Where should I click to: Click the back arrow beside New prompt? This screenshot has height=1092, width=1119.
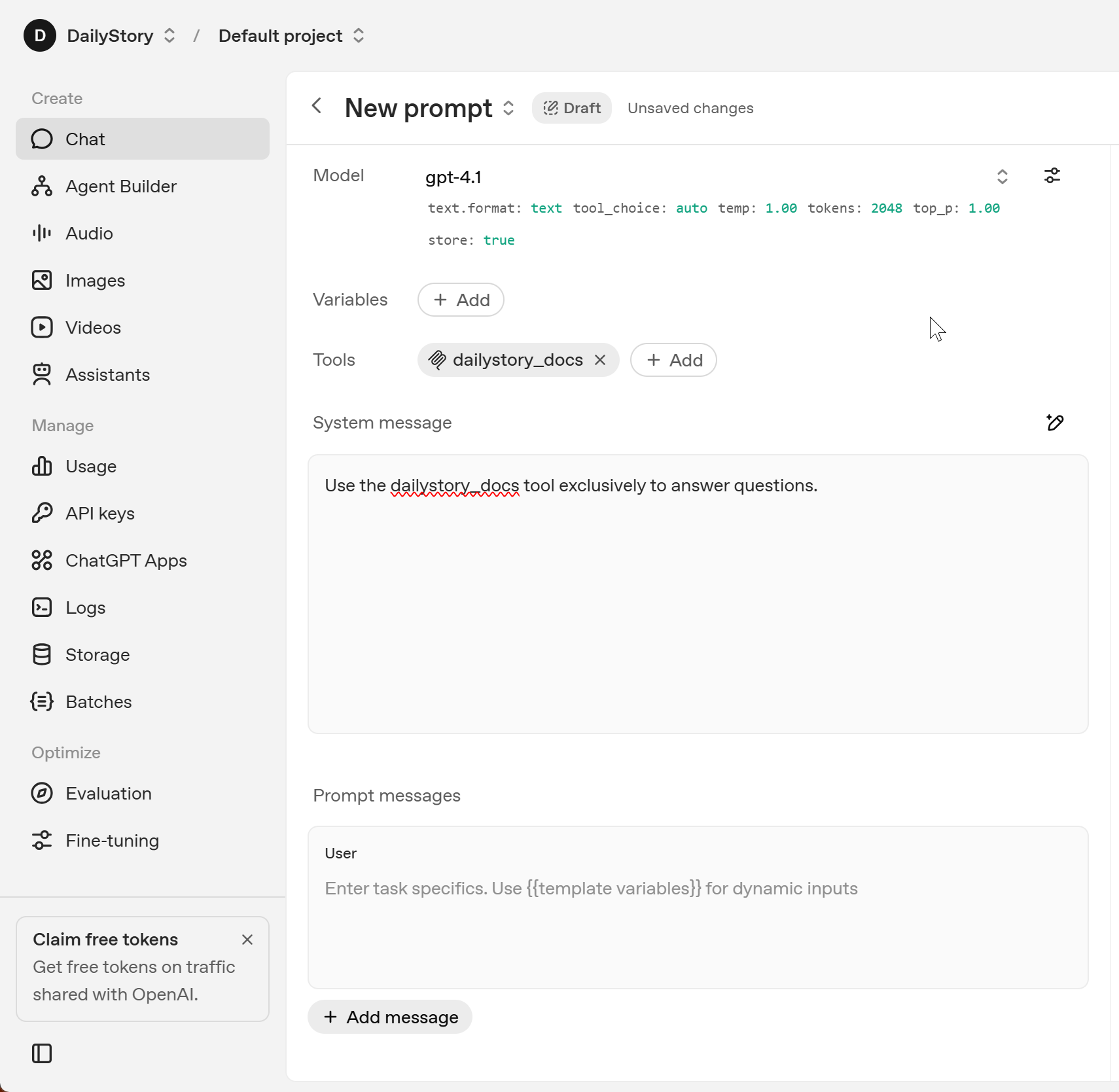pyautogui.click(x=317, y=106)
